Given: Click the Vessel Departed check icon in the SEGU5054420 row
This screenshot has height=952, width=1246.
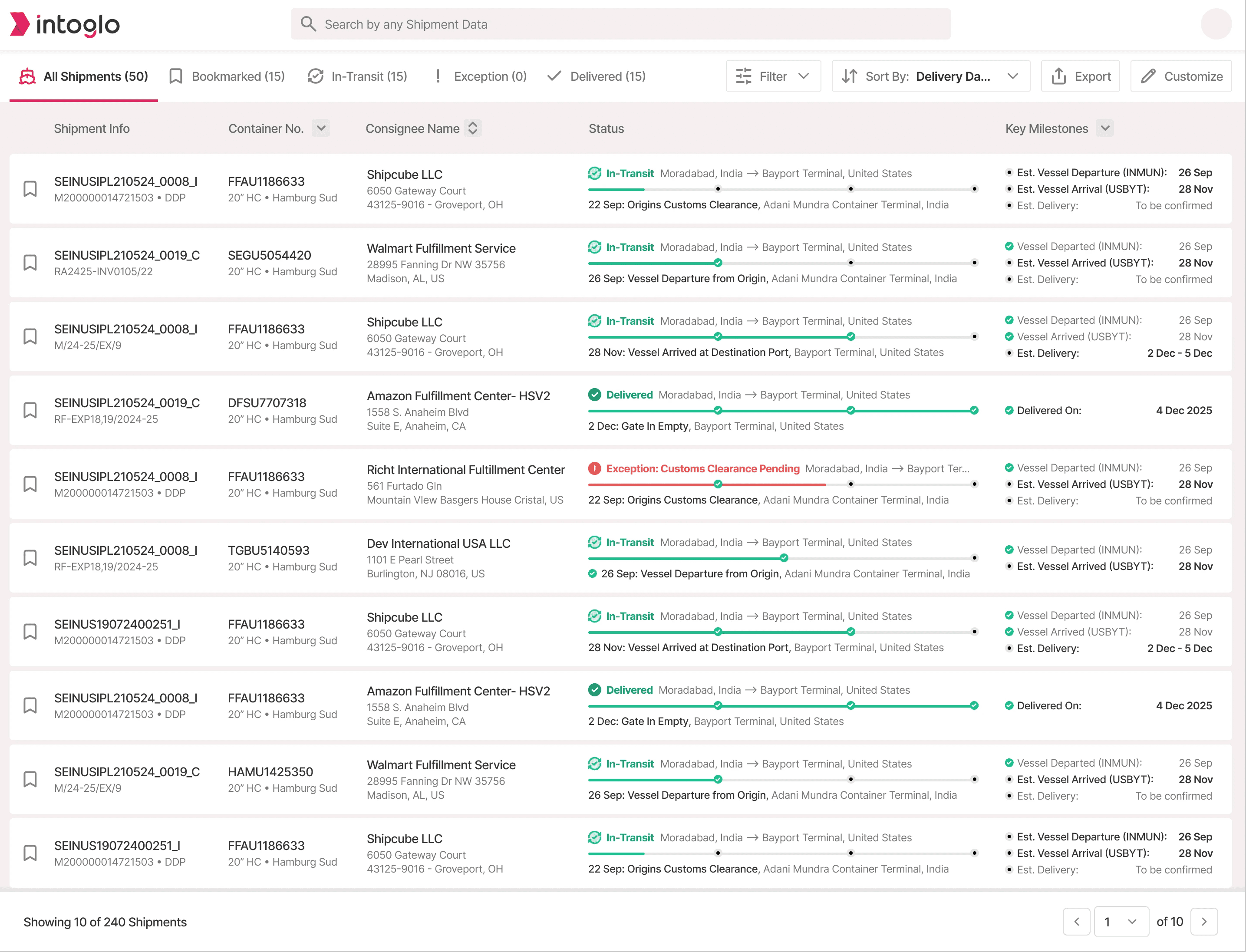Looking at the screenshot, I should click(x=1009, y=247).
